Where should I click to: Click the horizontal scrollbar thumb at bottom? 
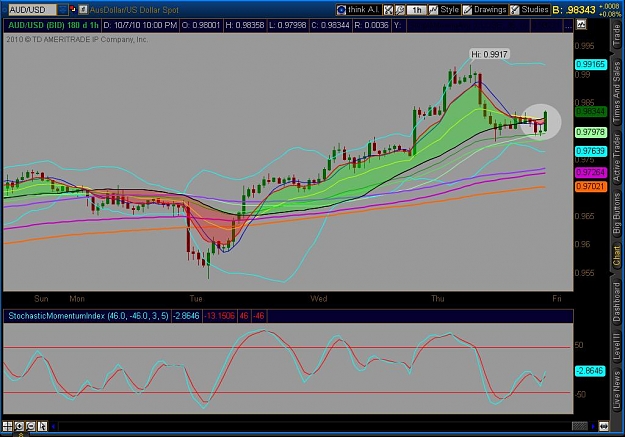tap(580, 426)
